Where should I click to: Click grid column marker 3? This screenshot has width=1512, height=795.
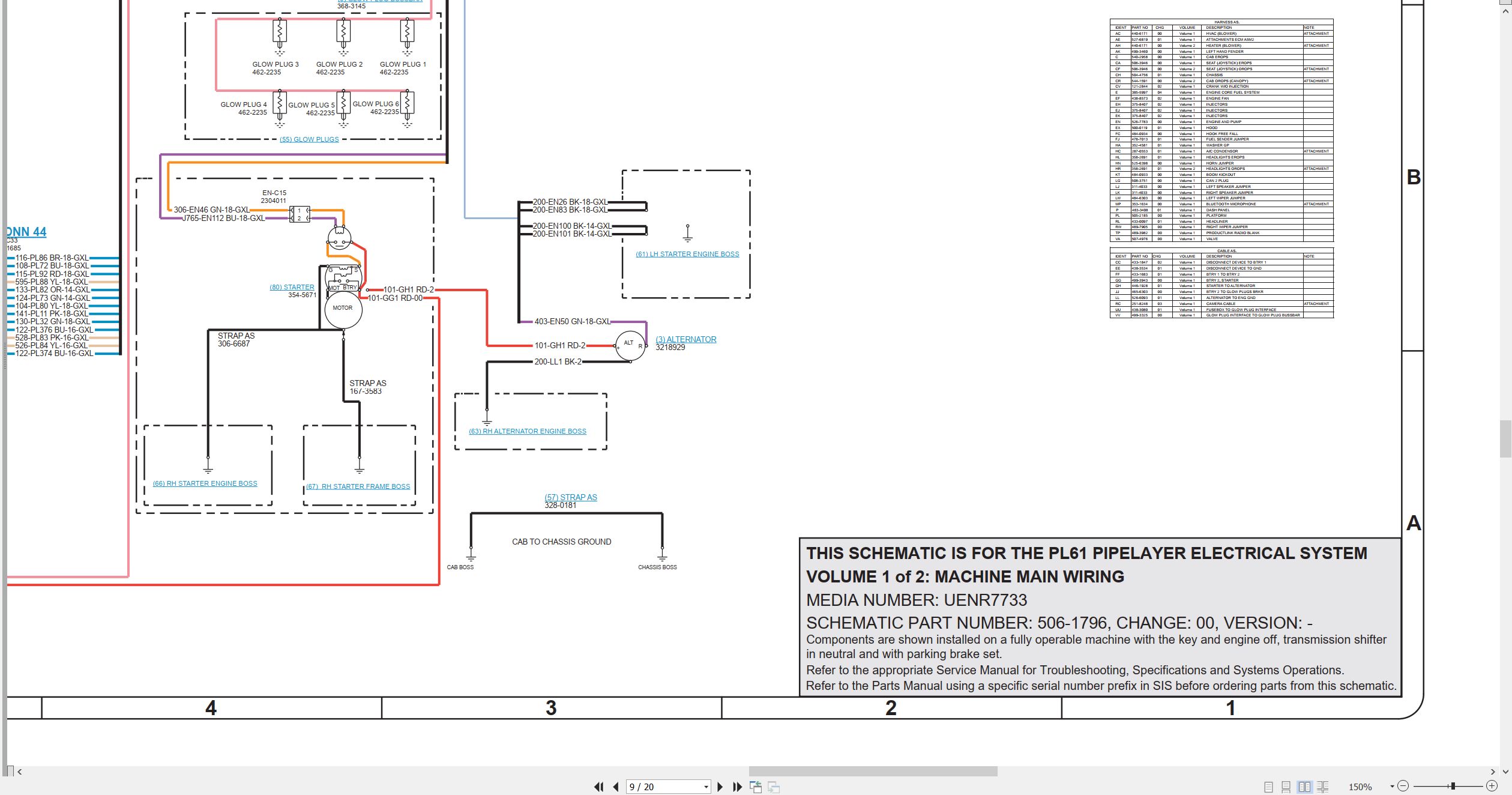[x=551, y=708]
